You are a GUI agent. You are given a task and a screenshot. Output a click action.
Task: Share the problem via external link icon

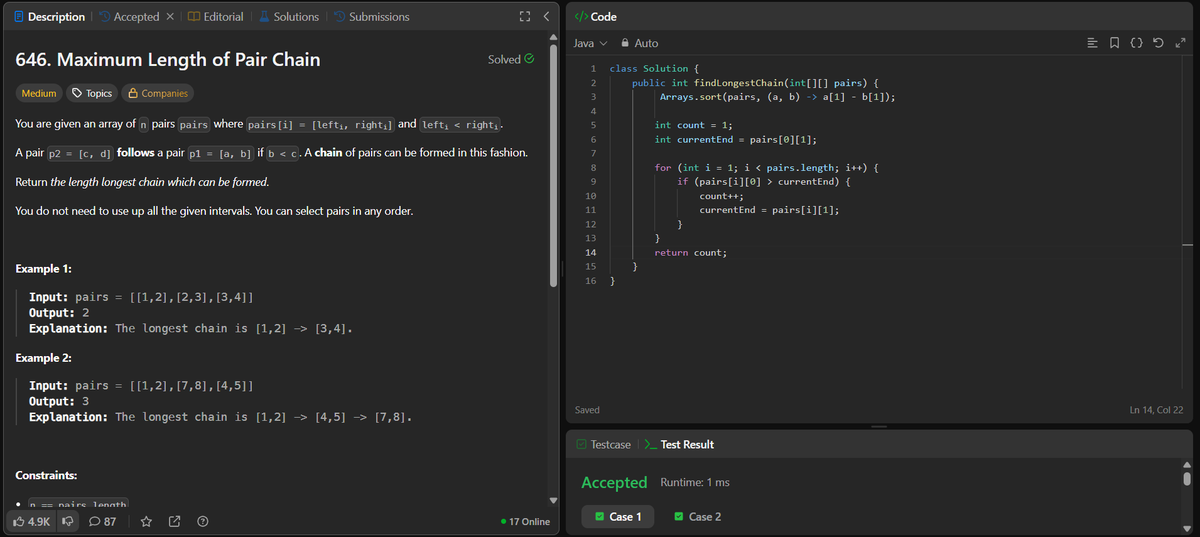(174, 521)
